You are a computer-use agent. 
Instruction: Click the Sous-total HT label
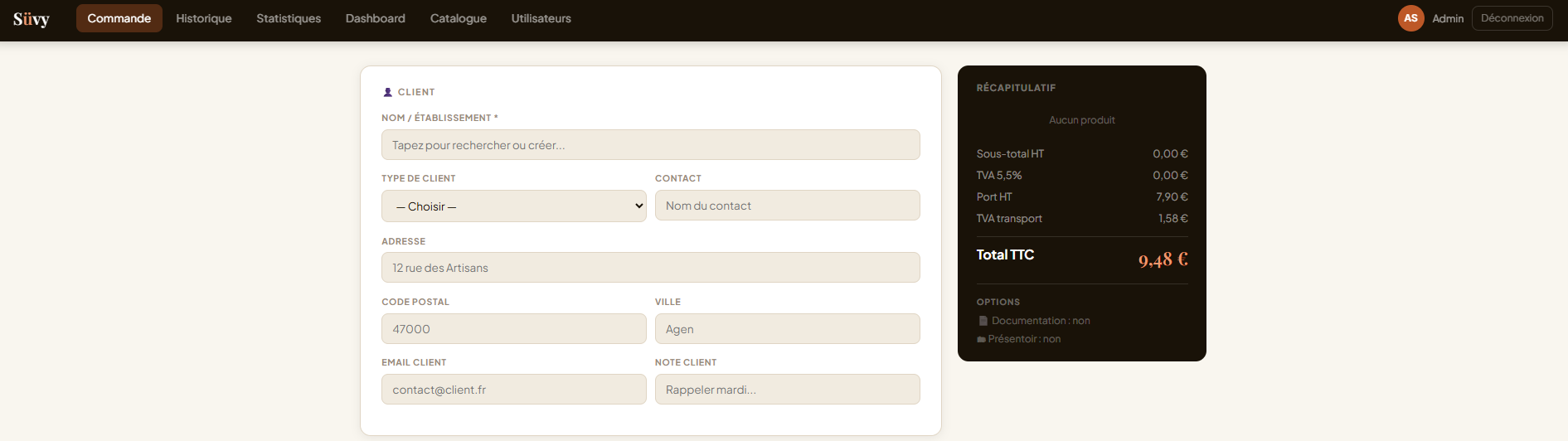[1010, 153]
